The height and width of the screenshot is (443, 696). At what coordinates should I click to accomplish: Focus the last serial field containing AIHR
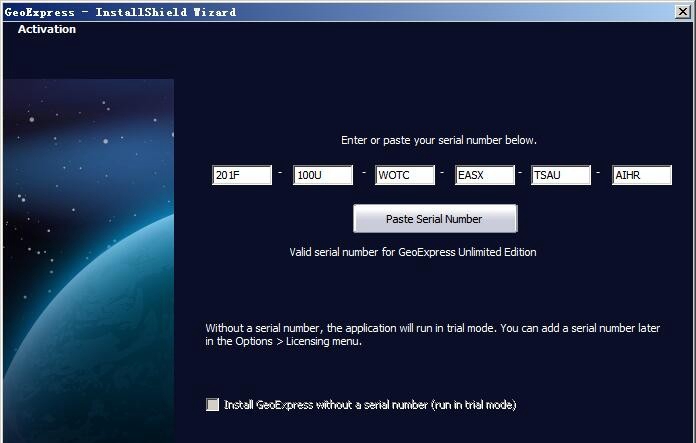(x=642, y=175)
